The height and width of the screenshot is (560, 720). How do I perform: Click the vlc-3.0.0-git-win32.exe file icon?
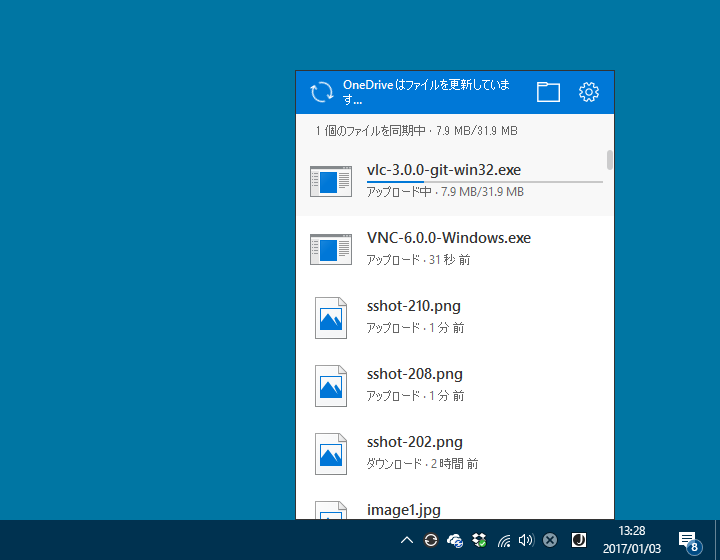tap(331, 182)
